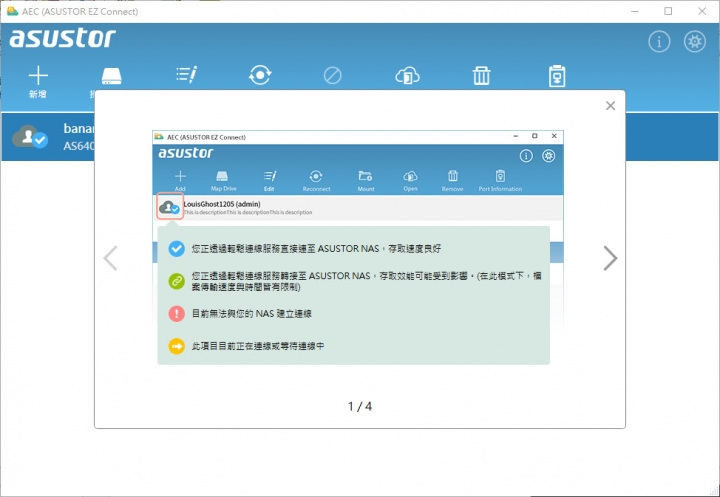This screenshot has width=720, height=497.
Task: Go to the next tutorial page arrow
Action: coord(610,258)
